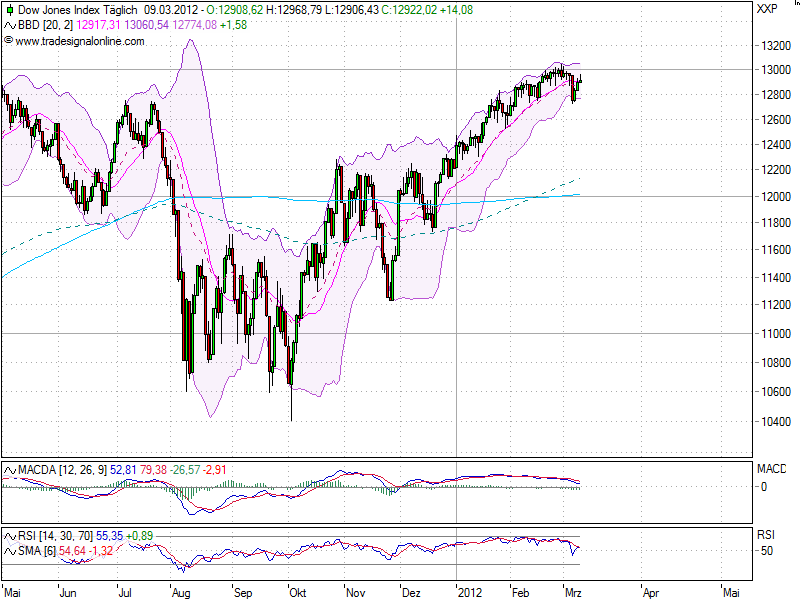Click the SMA value 54,64
800x600 pixels.
pyautogui.click(x=72, y=552)
